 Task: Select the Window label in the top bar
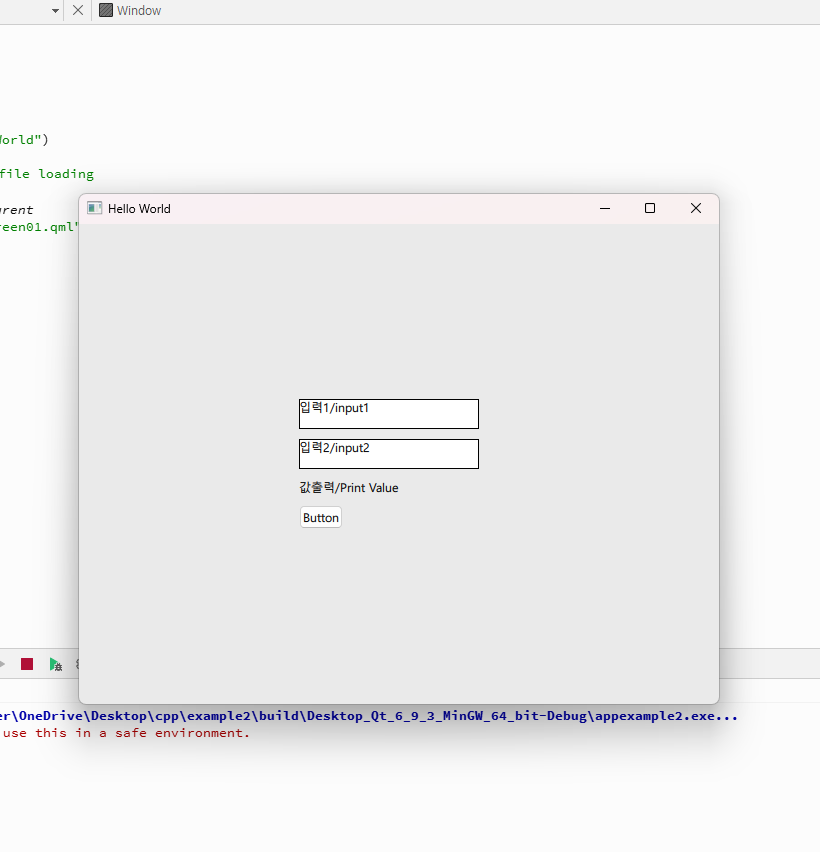point(139,11)
